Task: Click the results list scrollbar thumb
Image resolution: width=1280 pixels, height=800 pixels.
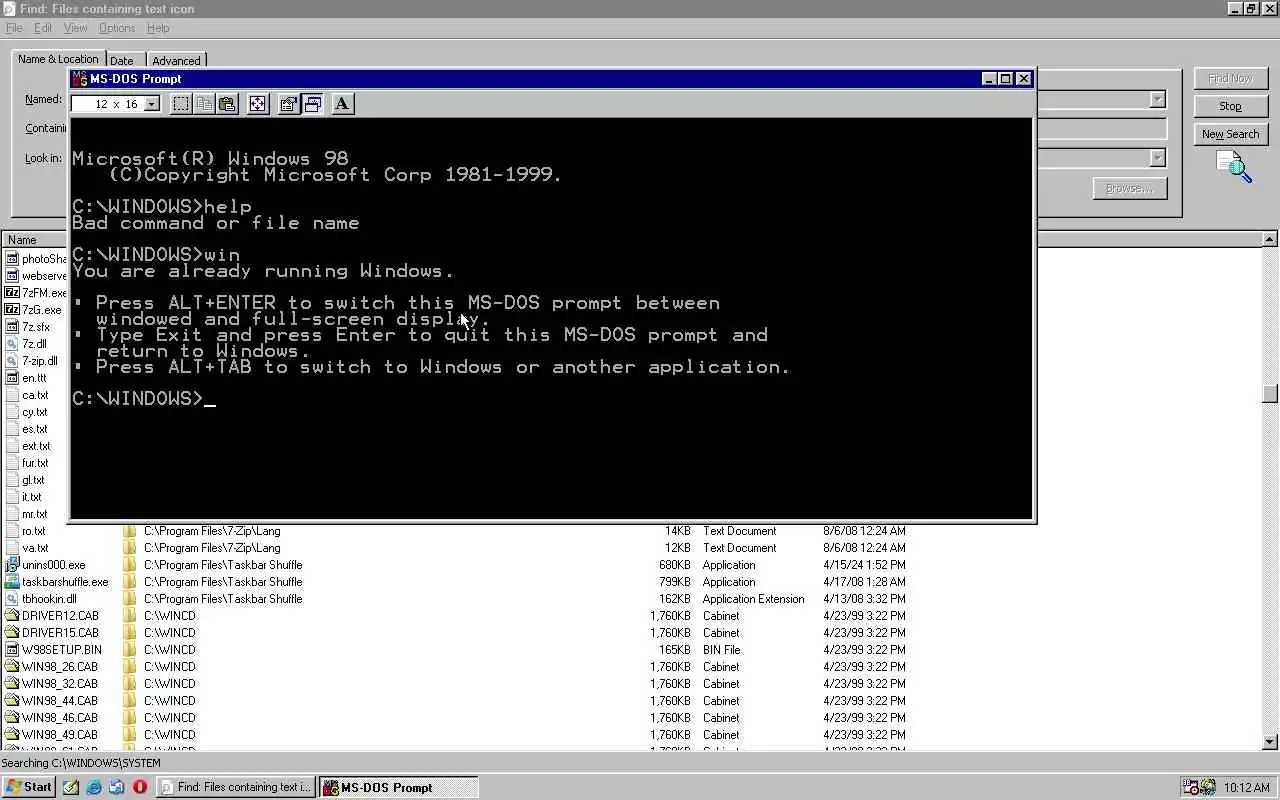Action: click(1270, 394)
